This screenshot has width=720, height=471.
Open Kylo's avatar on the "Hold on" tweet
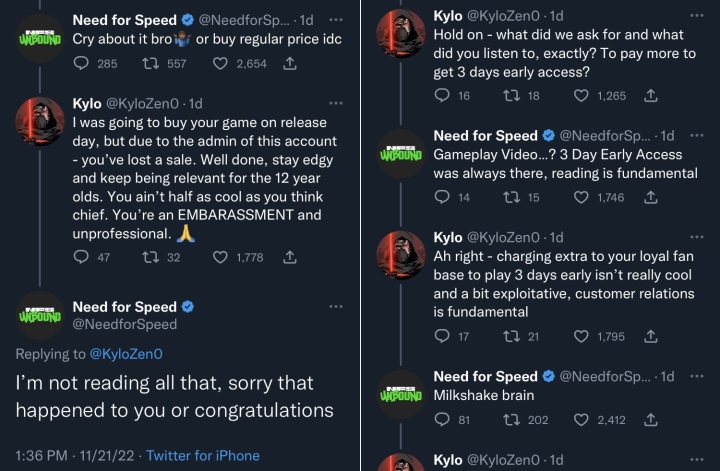400,36
